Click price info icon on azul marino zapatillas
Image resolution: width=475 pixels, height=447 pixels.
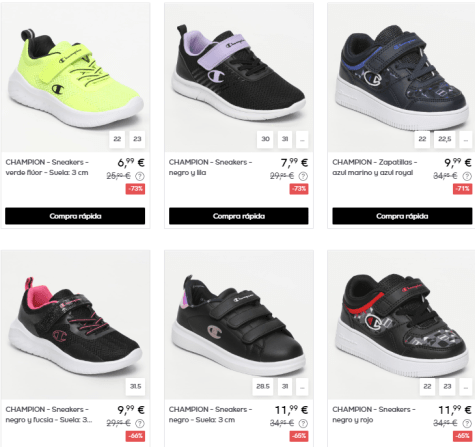pyautogui.click(x=467, y=176)
